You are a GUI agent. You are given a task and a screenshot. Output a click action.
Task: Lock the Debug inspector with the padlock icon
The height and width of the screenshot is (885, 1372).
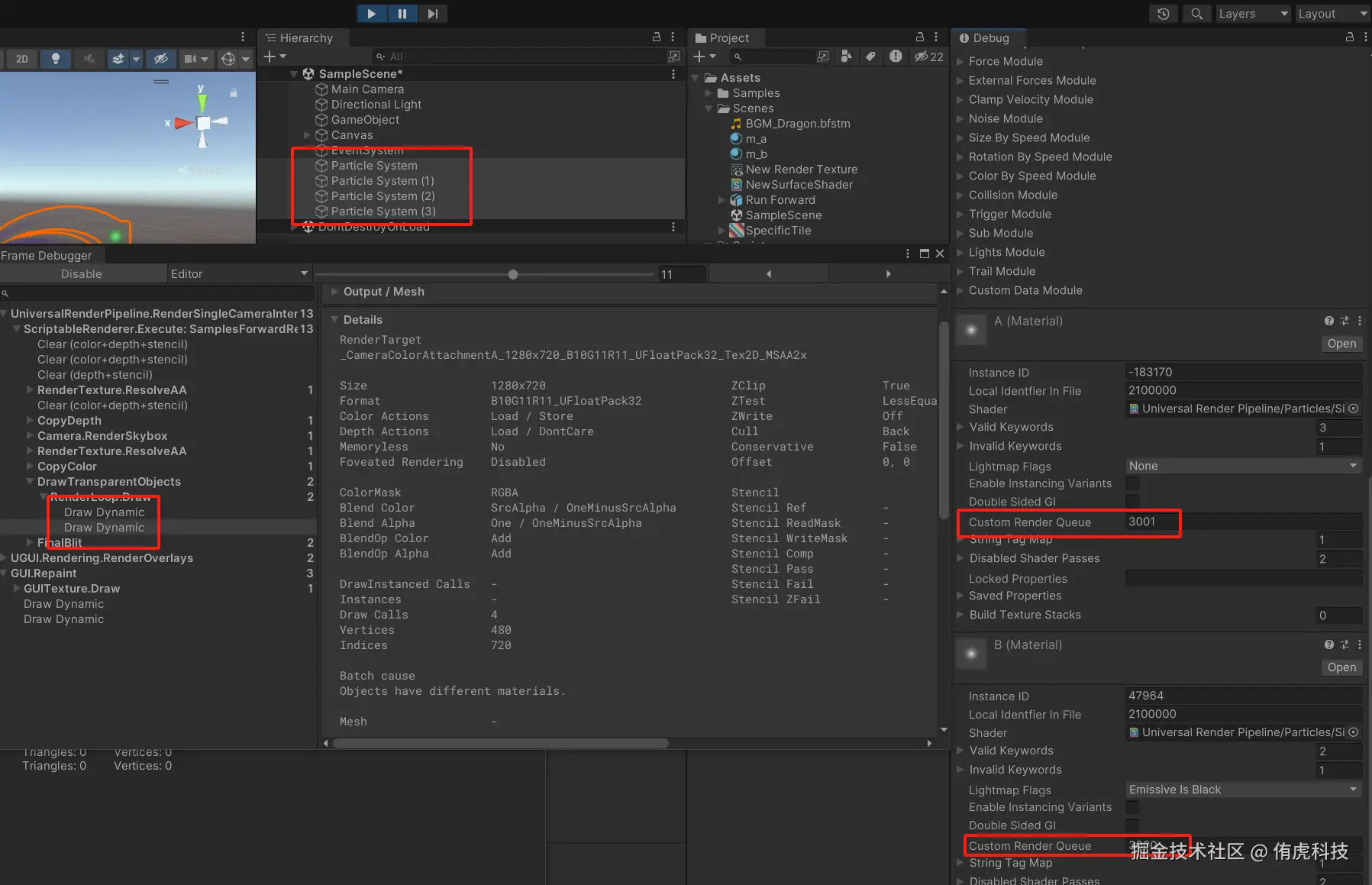(1349, 37)
